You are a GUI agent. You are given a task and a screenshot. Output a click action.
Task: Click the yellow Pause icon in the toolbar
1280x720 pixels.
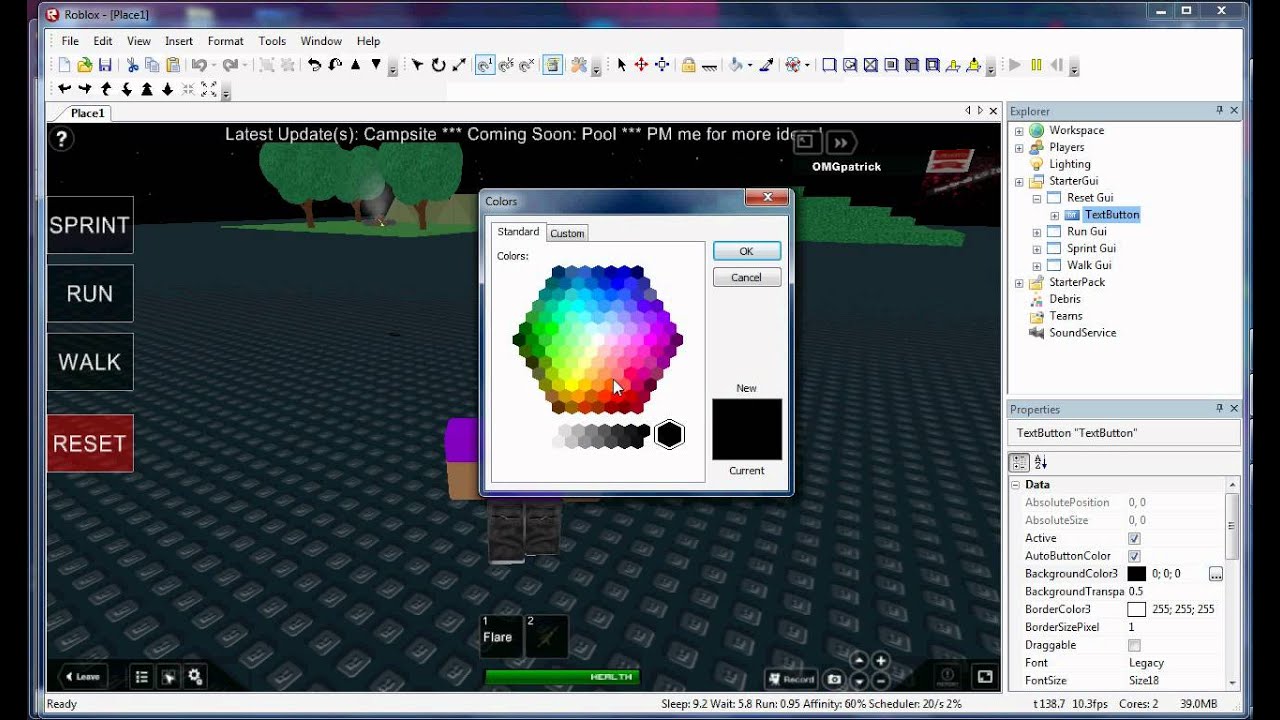[1036, 65]
